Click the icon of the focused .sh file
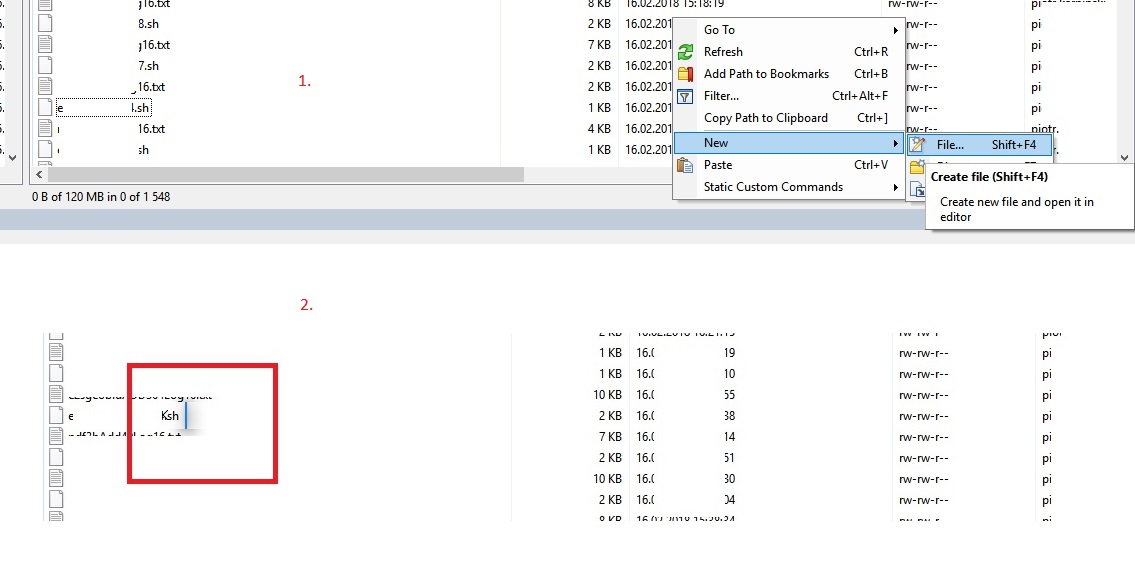 pos(45,107)
